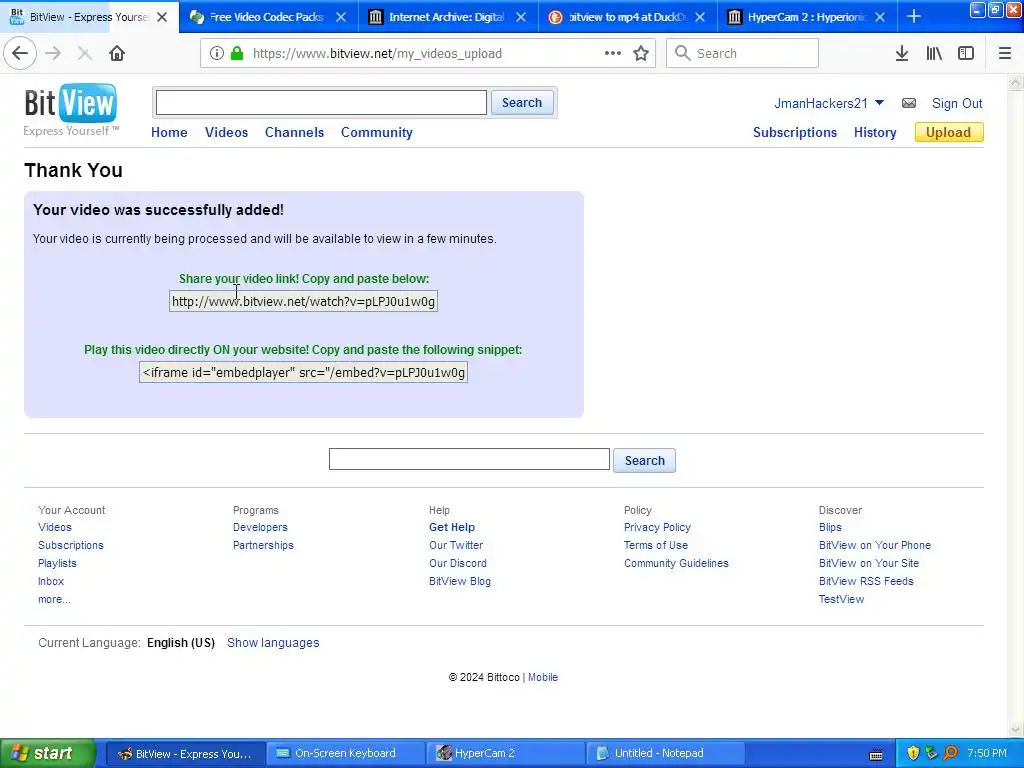Open Community Guidelines footer link

click(676, 563)
